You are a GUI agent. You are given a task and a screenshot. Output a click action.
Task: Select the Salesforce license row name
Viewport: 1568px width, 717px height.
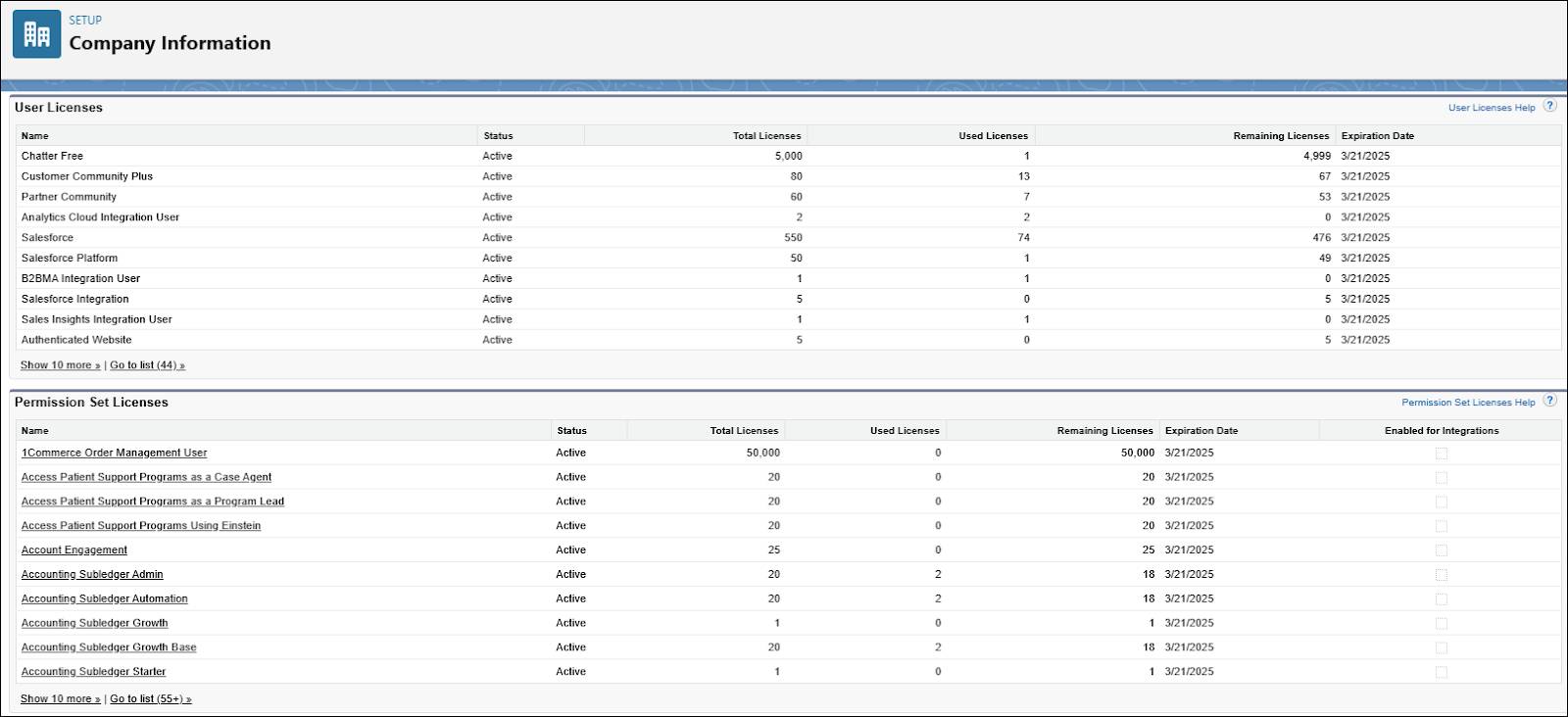pos(47,238)
